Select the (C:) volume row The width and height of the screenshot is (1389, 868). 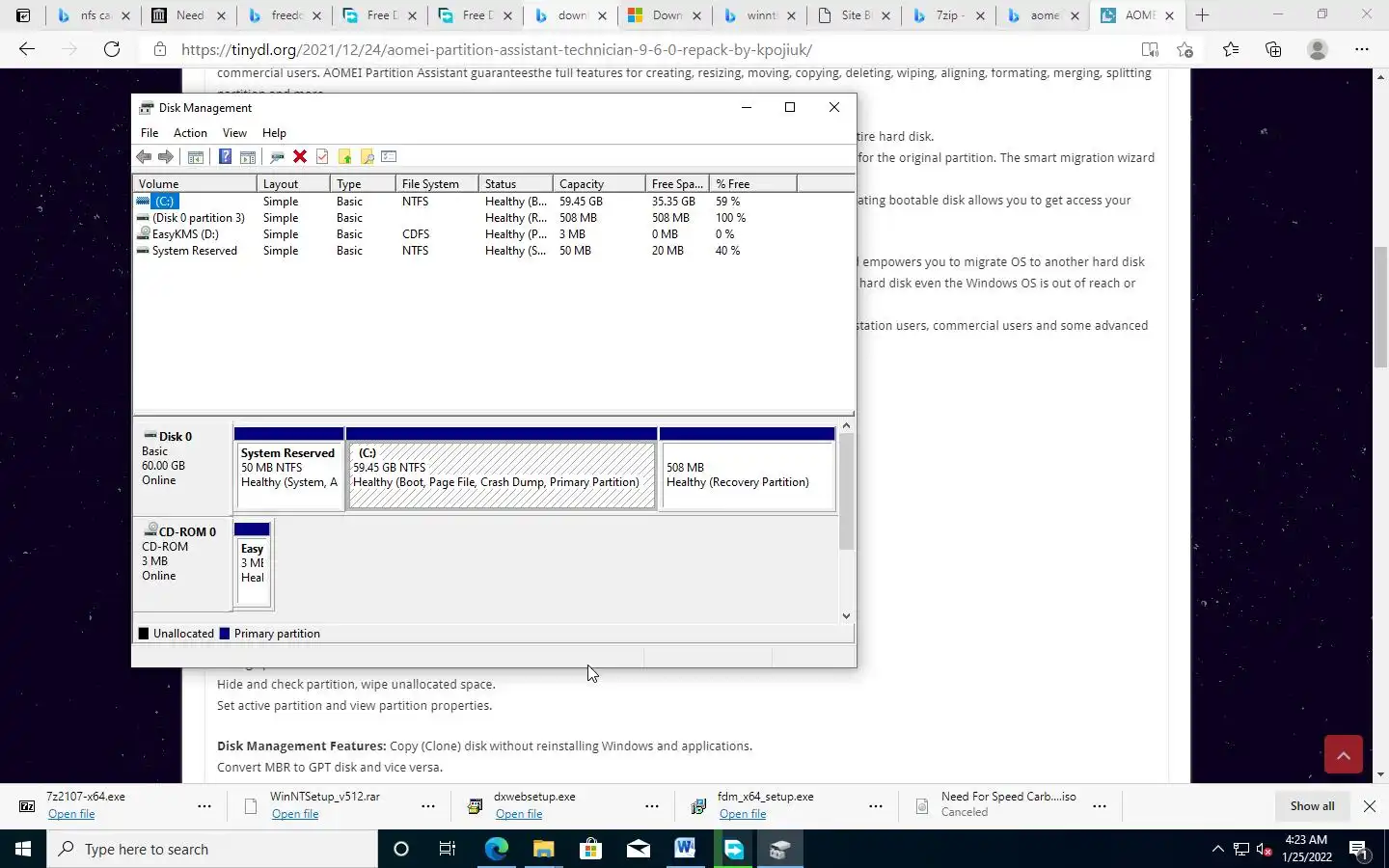point(494,202)
